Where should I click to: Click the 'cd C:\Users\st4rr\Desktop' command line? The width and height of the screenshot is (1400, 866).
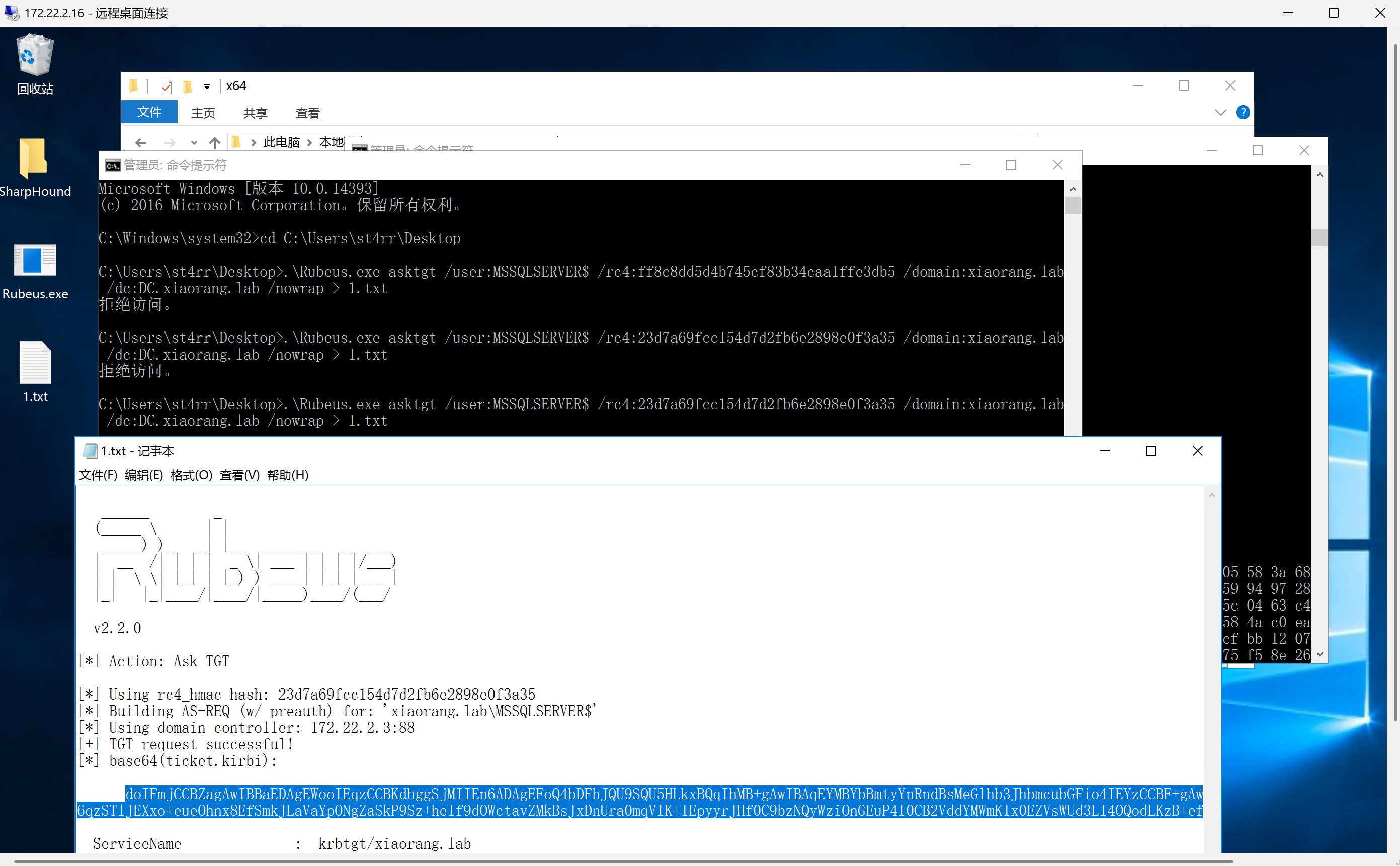click(360, 238)
